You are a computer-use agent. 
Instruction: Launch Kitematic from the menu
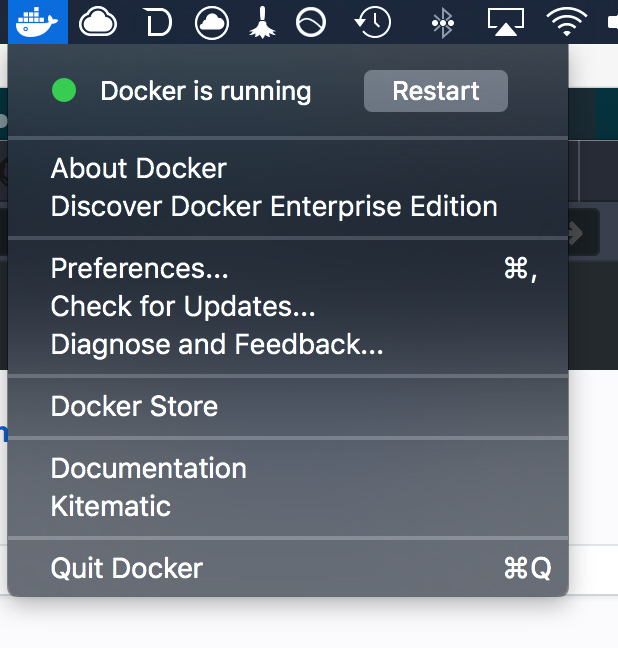(x=288, y=506)
